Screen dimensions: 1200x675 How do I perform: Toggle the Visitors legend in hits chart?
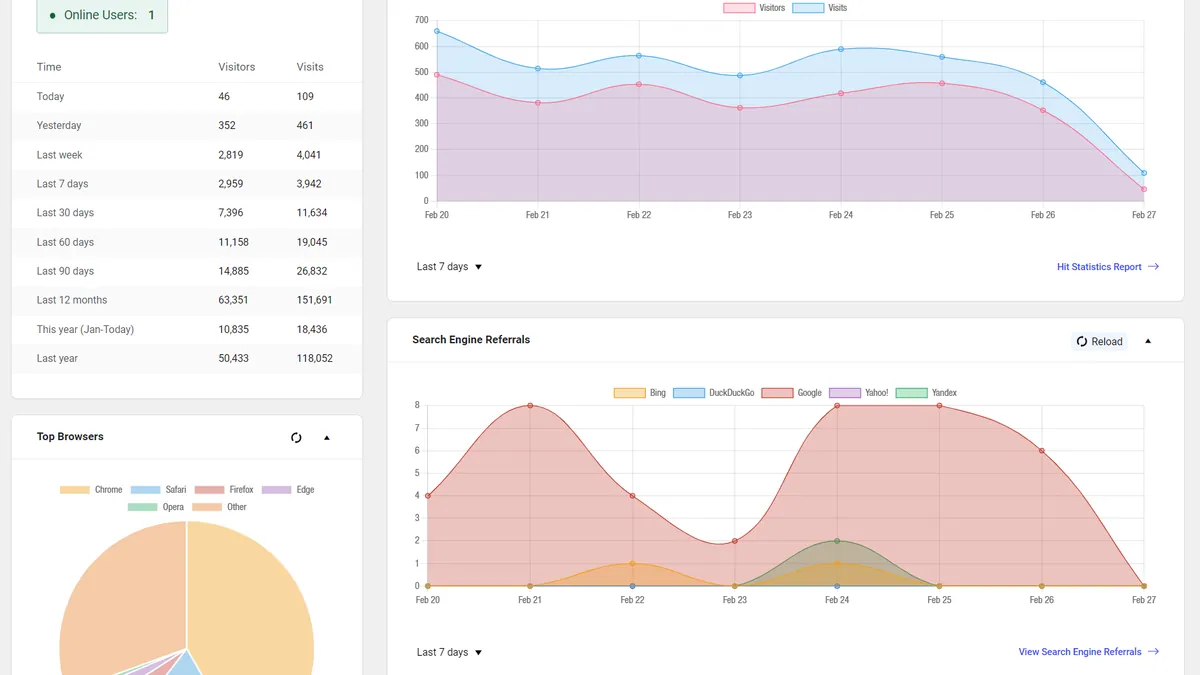pyautogui.click(x=739, y=8)
